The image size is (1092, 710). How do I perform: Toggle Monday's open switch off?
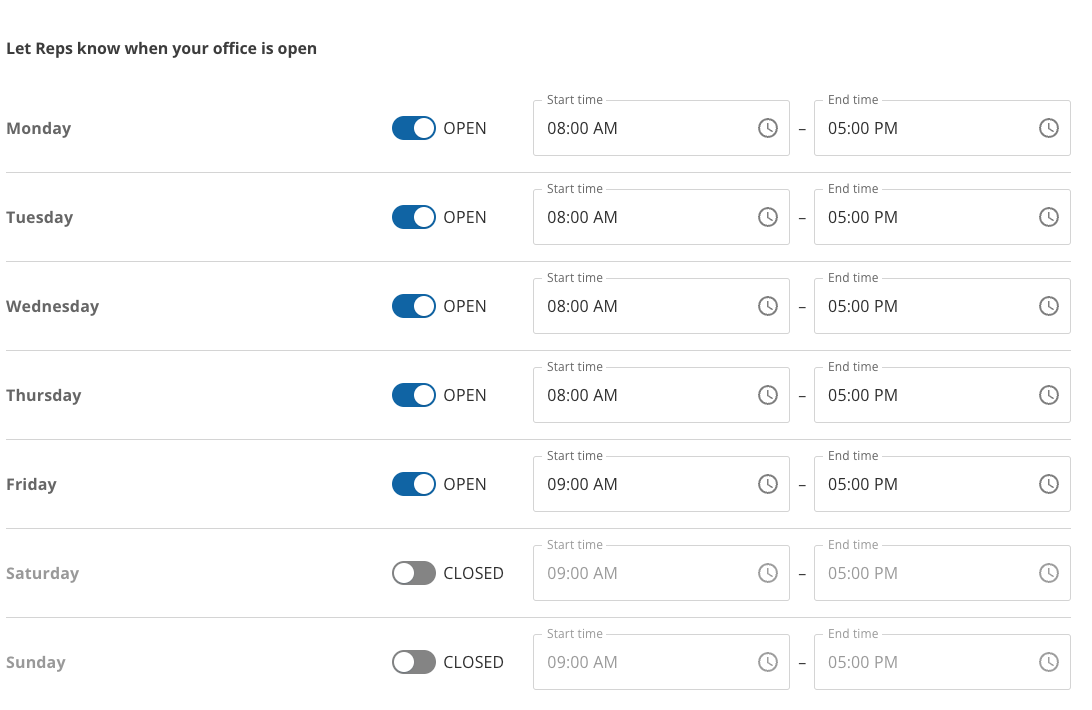pos(414,128)
